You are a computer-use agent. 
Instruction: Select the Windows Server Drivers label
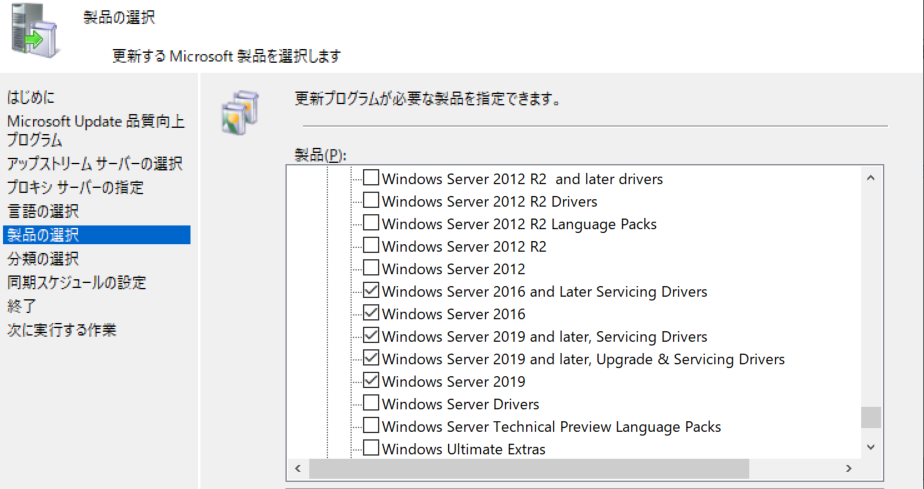point(460,404)
